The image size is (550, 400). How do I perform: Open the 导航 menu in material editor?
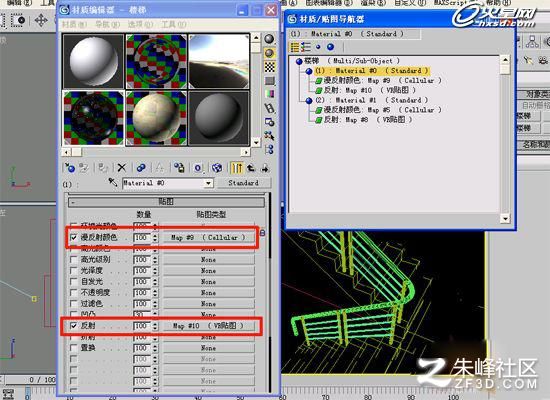pyautogui.click(x=107, y=24)
